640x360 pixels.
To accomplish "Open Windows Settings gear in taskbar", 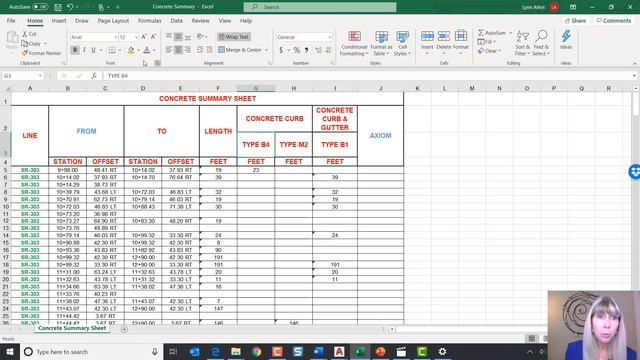I will pyautogui.click(x=442, y=351).
